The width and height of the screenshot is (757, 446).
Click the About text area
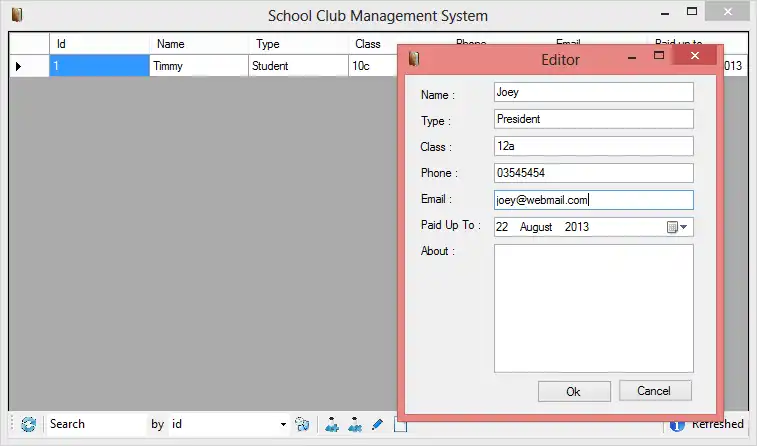[593, 308]
